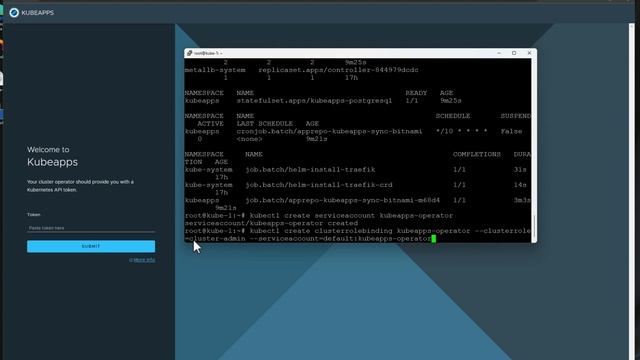
Task: Maximize the root@kube-1 terminal window
Action: coord(514,53)
